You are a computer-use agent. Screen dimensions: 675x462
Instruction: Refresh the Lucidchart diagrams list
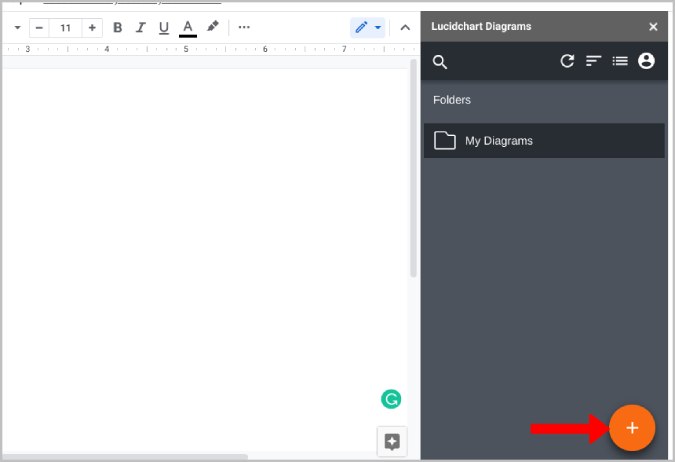tap(567, 61)
